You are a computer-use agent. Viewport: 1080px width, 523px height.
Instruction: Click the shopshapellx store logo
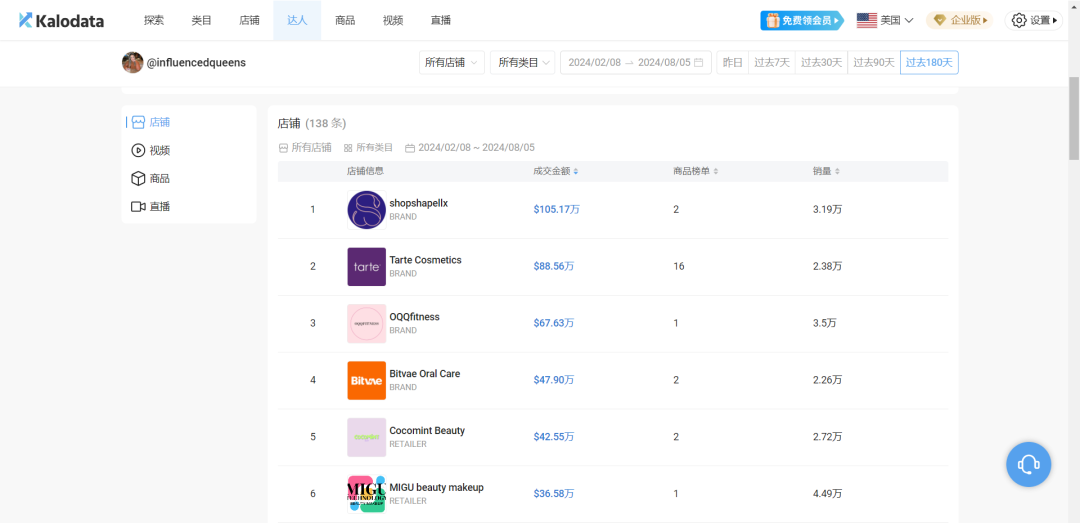[x=366, y=210]
